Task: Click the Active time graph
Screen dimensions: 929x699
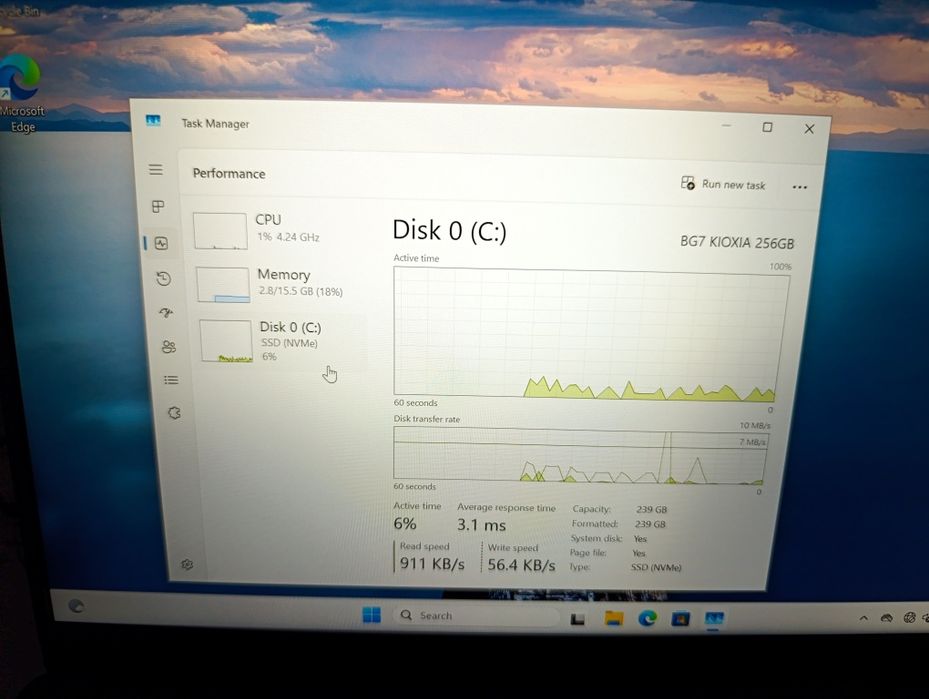Action: pyautogui.click(x=591, y=334)
